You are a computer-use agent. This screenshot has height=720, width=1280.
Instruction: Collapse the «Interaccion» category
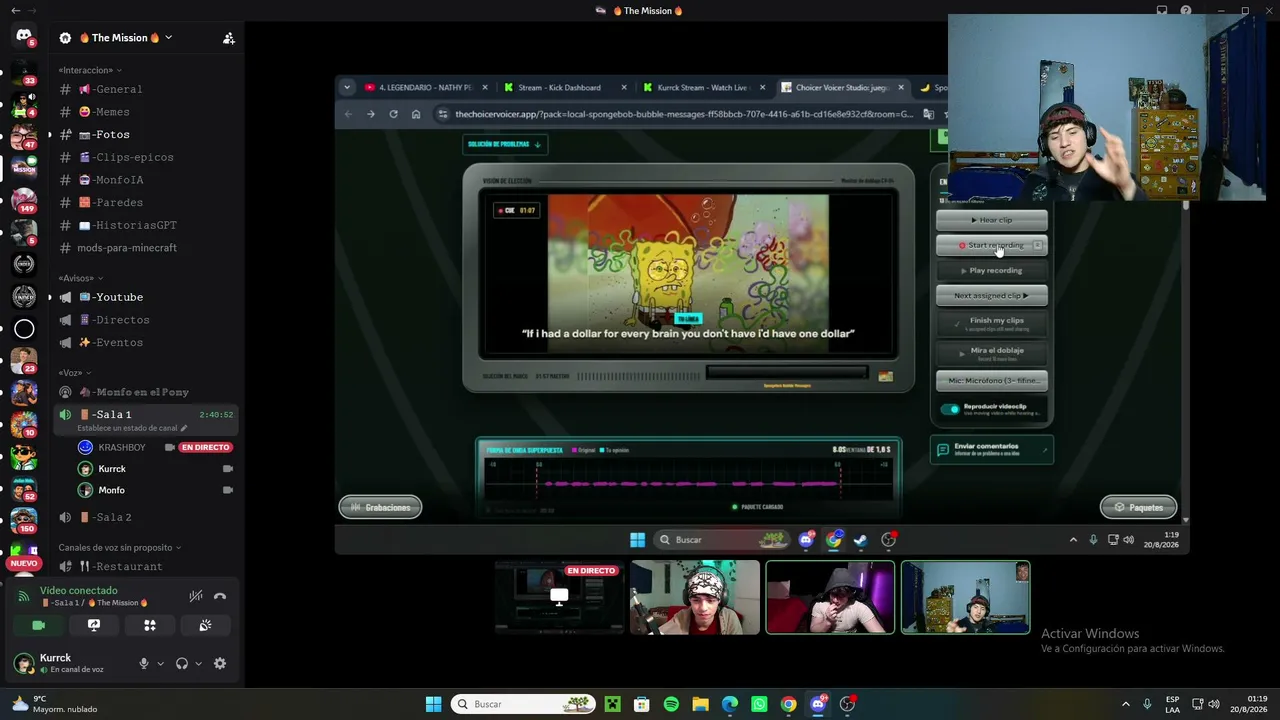[x=90, y=70]
